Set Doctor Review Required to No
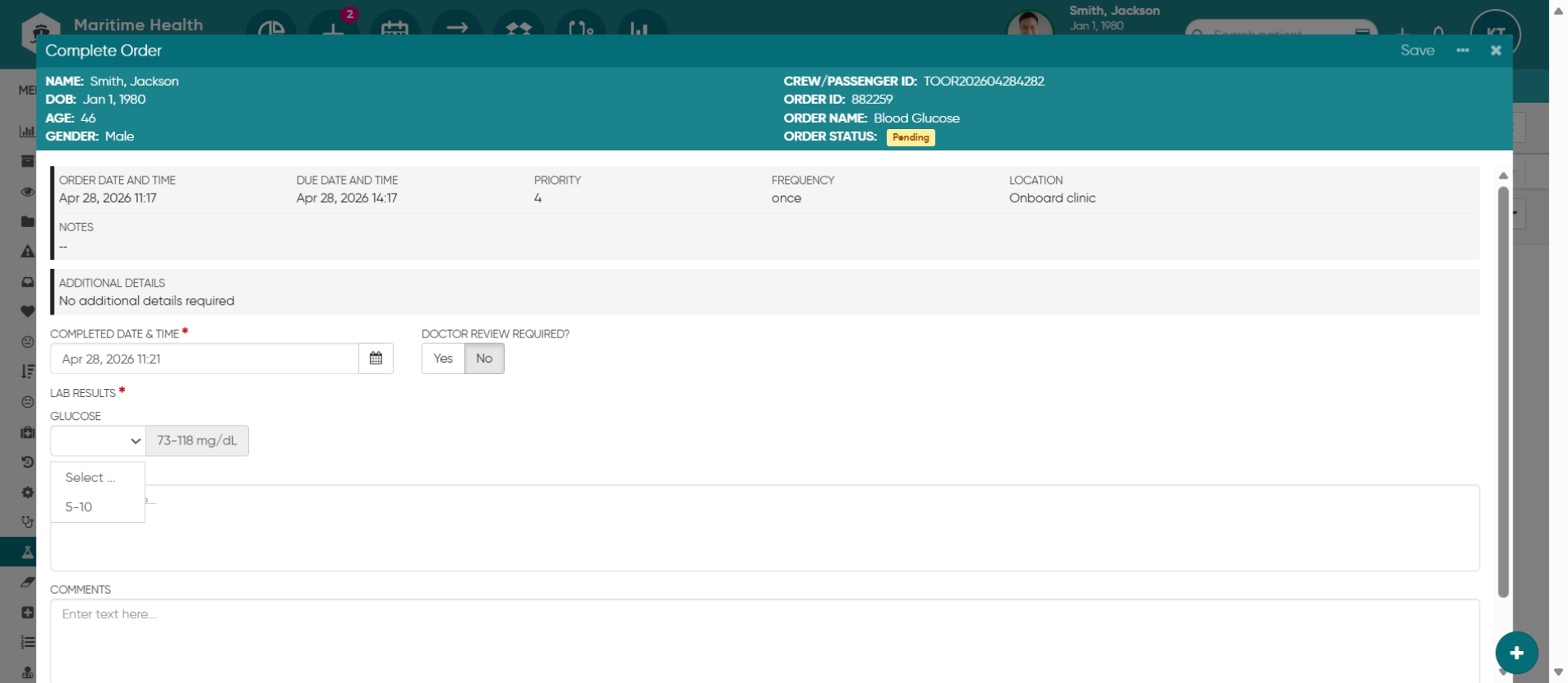 point(484,359)
